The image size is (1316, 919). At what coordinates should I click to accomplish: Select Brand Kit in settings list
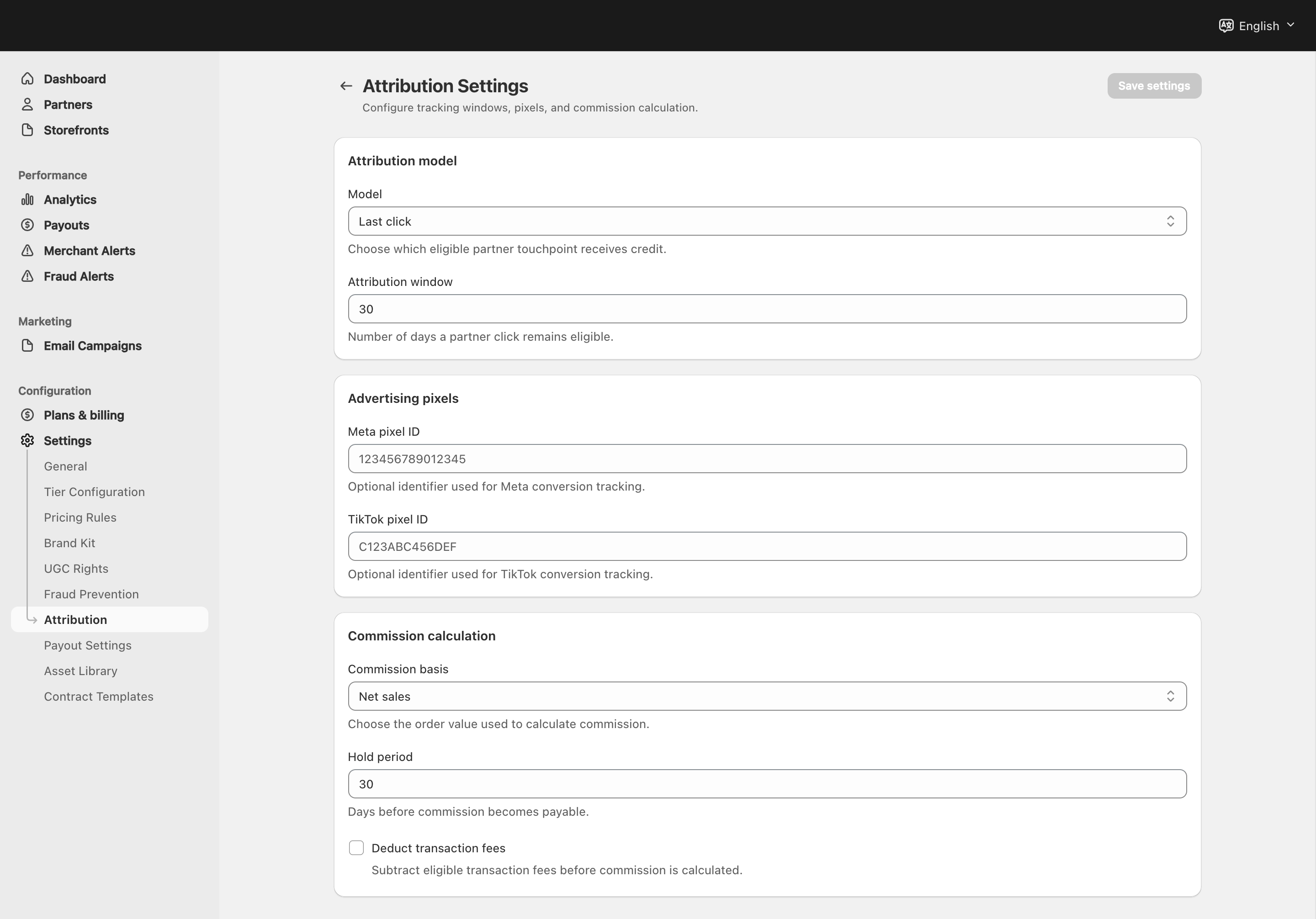pyautogui.click(x=69, y=543)
